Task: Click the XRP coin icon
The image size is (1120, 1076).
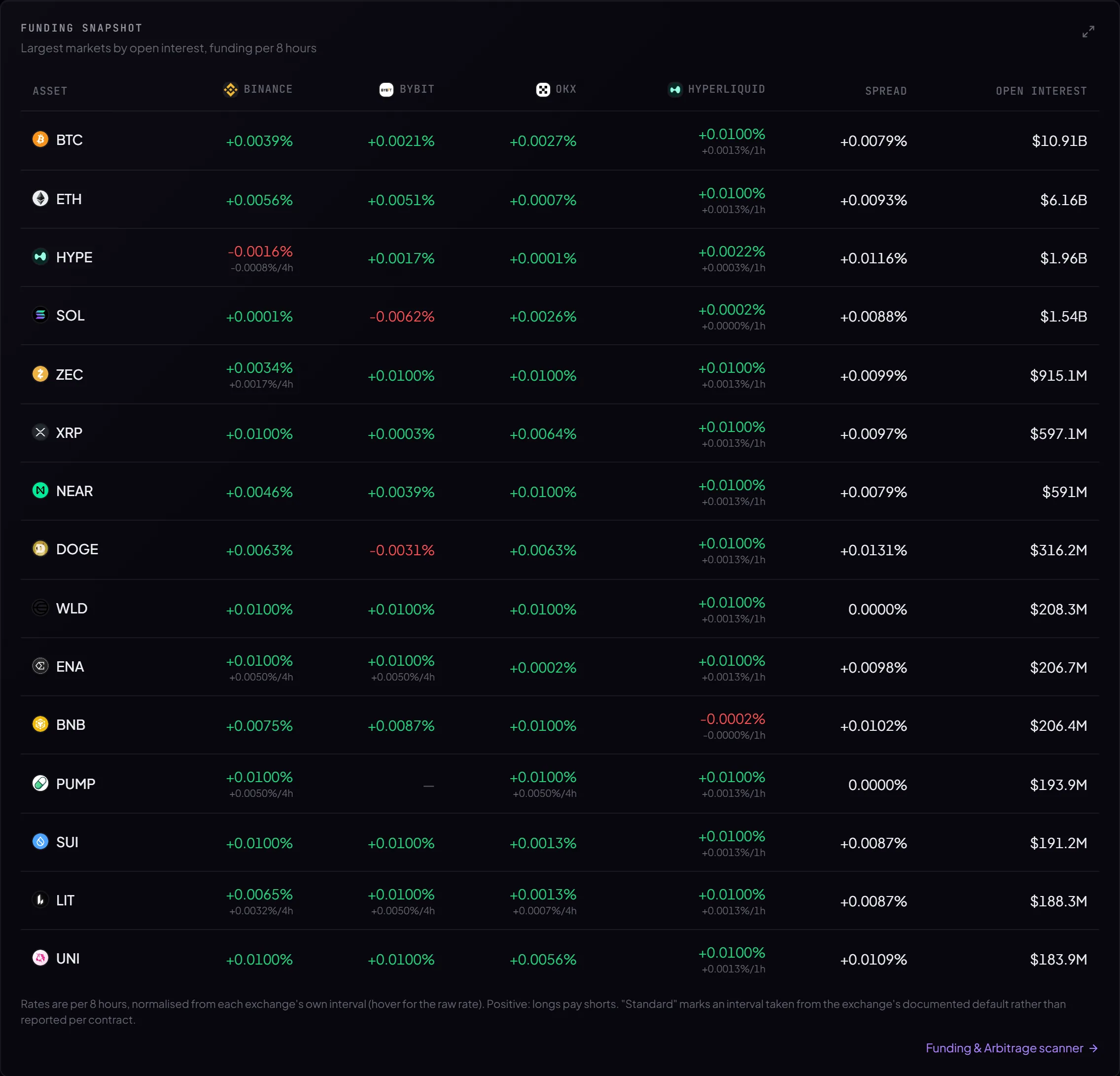Action: [x=40, y=432]
